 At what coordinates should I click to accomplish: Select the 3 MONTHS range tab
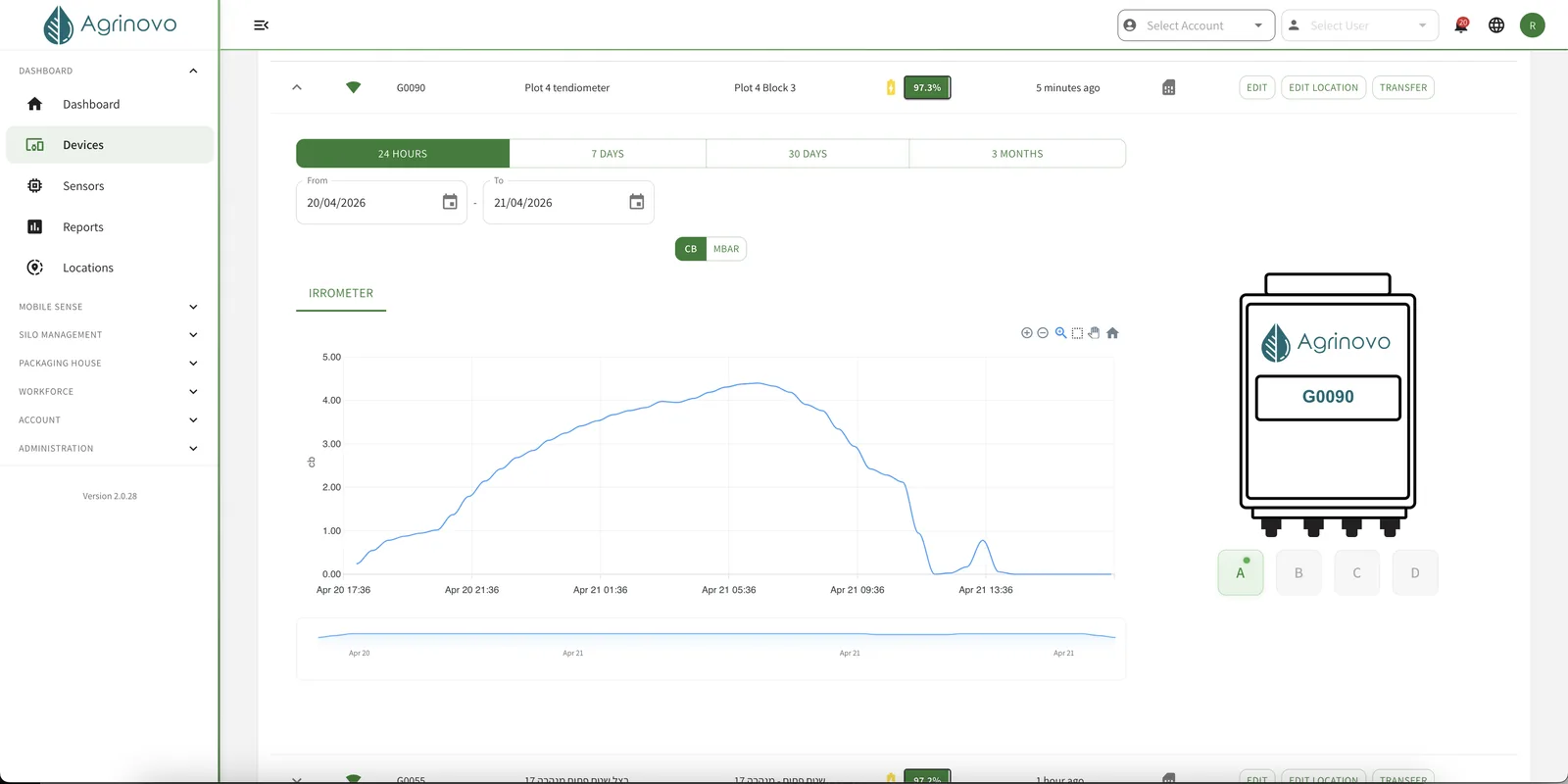[1017, 154]
